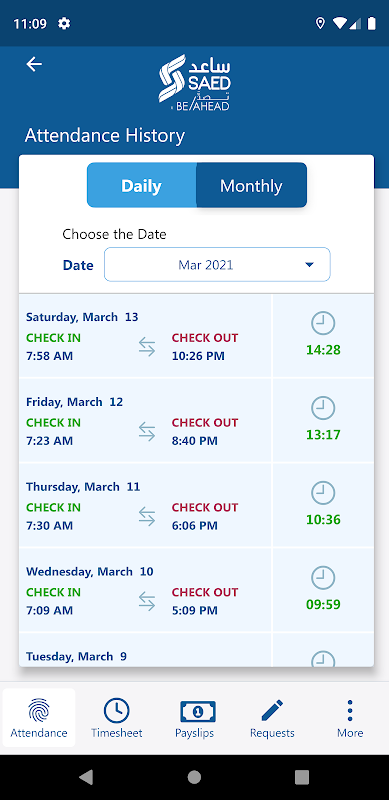Open Attendance fingerprint tab
The image size is (389, 800).
point(39,718)
